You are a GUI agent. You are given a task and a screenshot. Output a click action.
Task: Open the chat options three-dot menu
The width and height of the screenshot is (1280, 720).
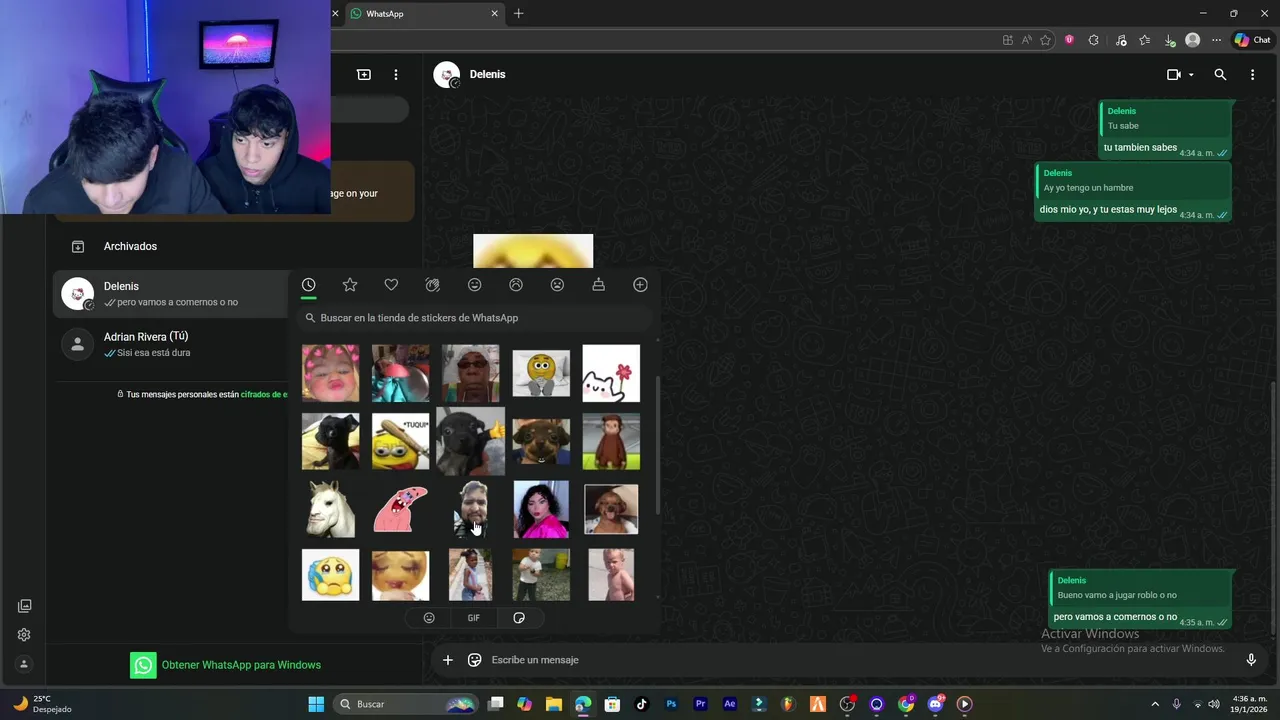(1252, 75)
